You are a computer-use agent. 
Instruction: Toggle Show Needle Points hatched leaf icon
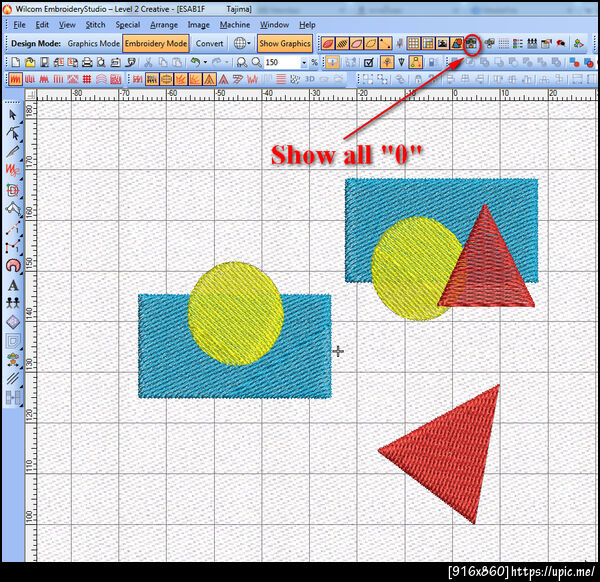(342, 43)
